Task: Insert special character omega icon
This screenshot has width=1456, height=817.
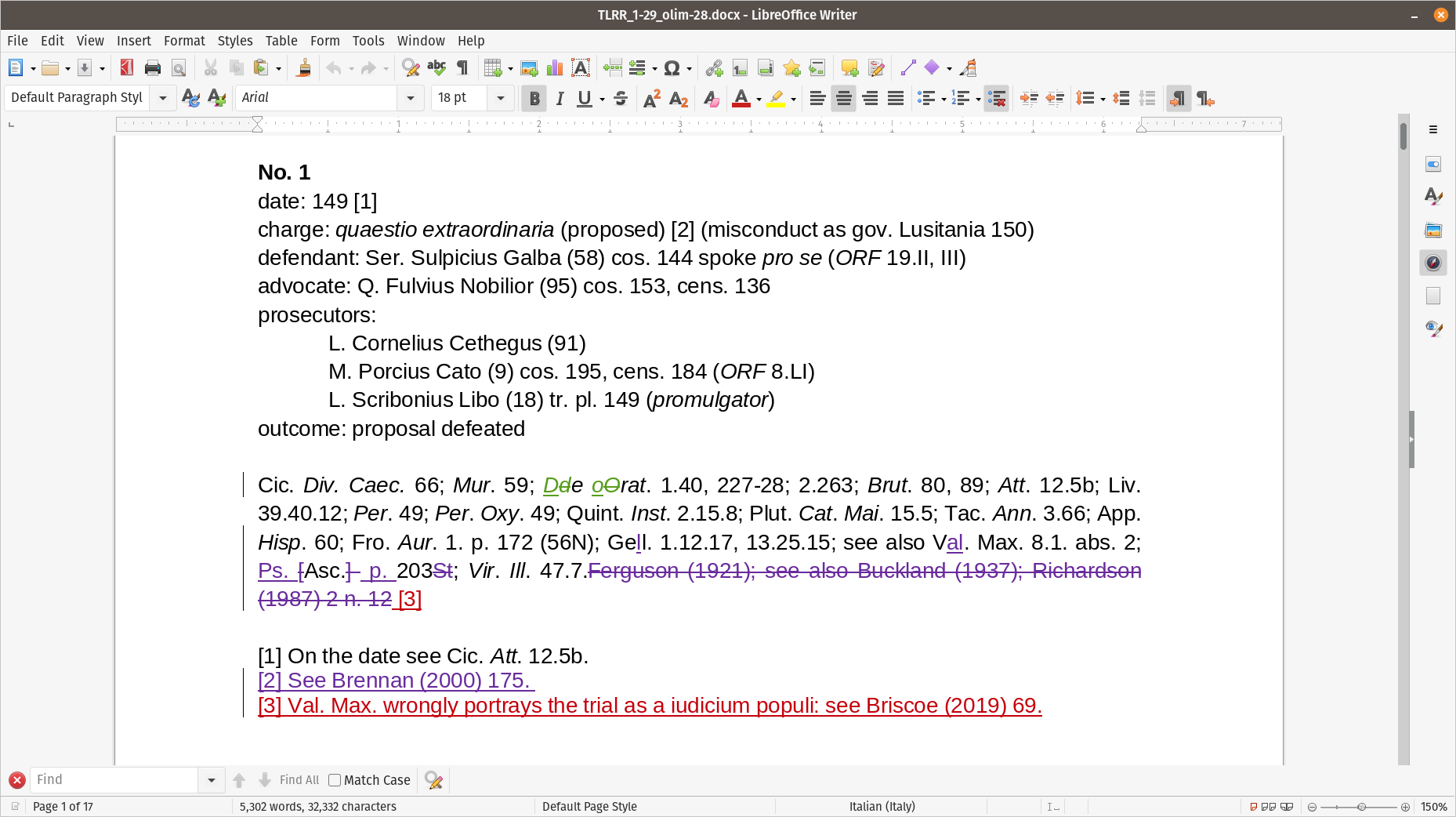Action: click(672, 68)
